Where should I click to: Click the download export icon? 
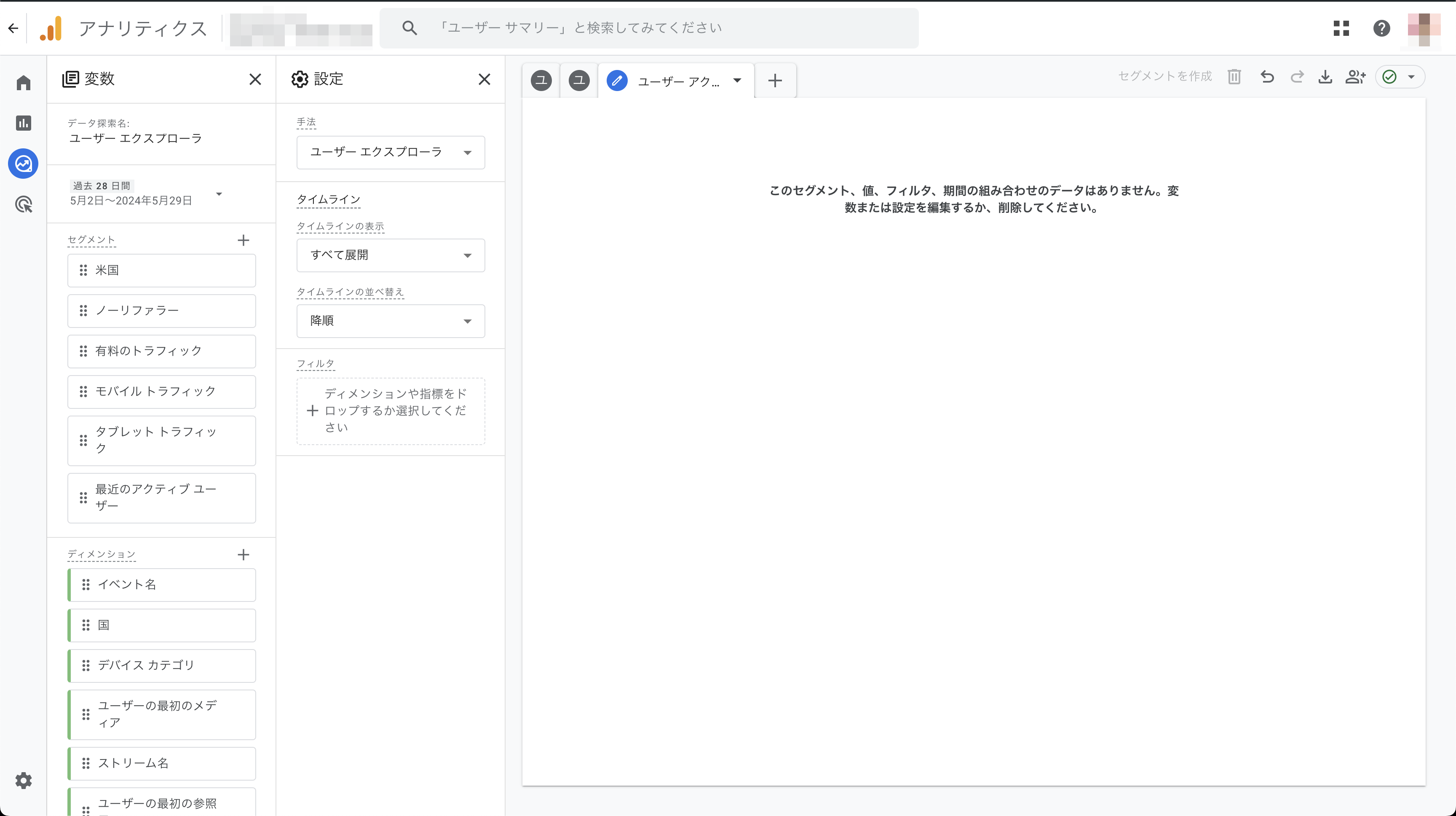tap(1325, 76)
